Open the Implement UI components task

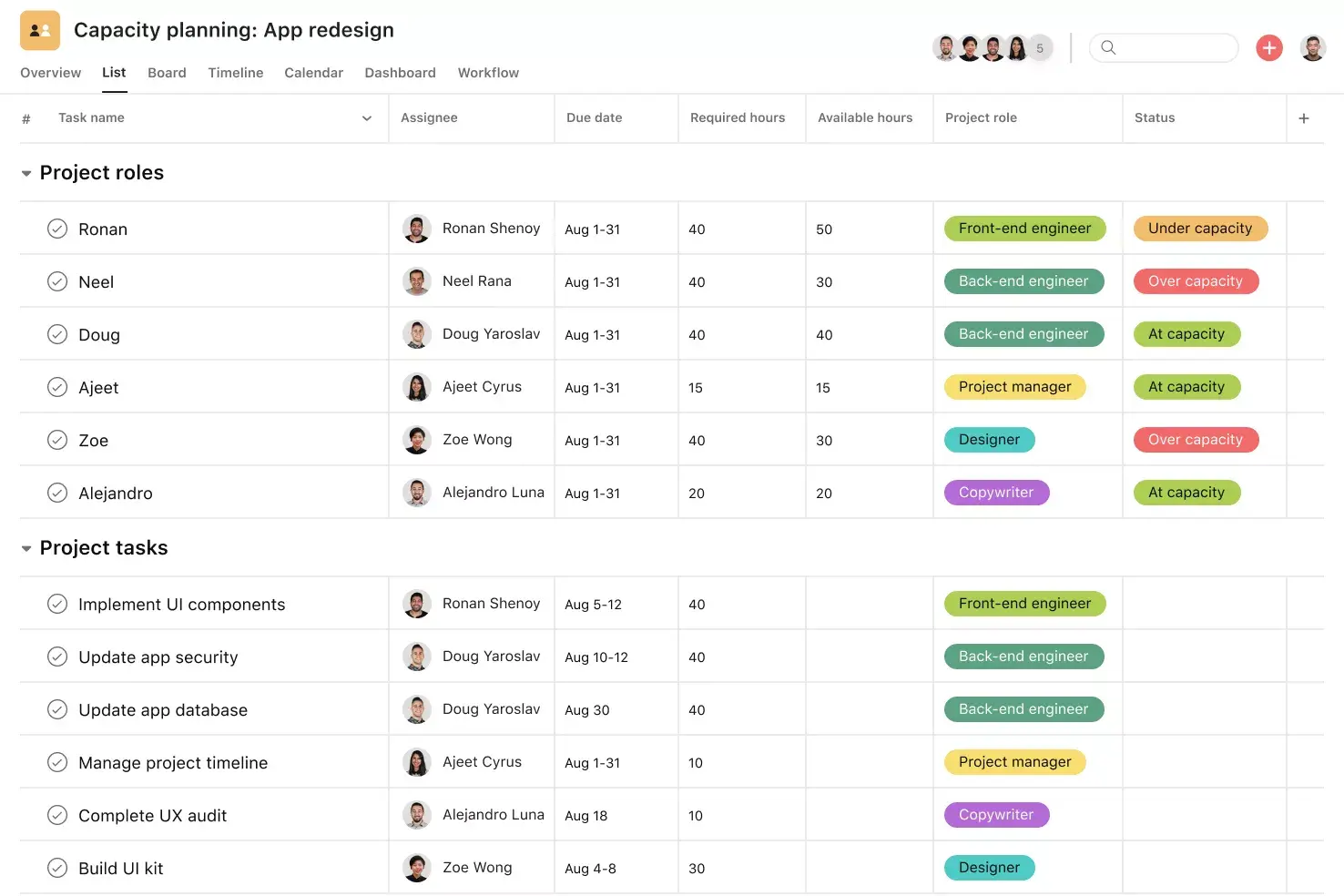point(181,604)
